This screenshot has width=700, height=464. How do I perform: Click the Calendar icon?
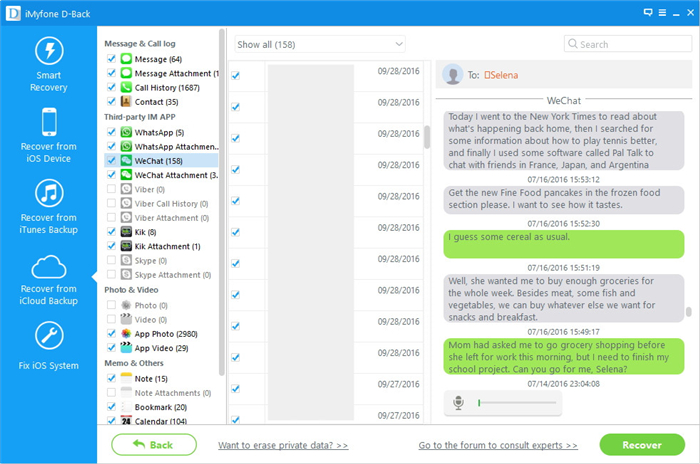click(x=126, y=420)
